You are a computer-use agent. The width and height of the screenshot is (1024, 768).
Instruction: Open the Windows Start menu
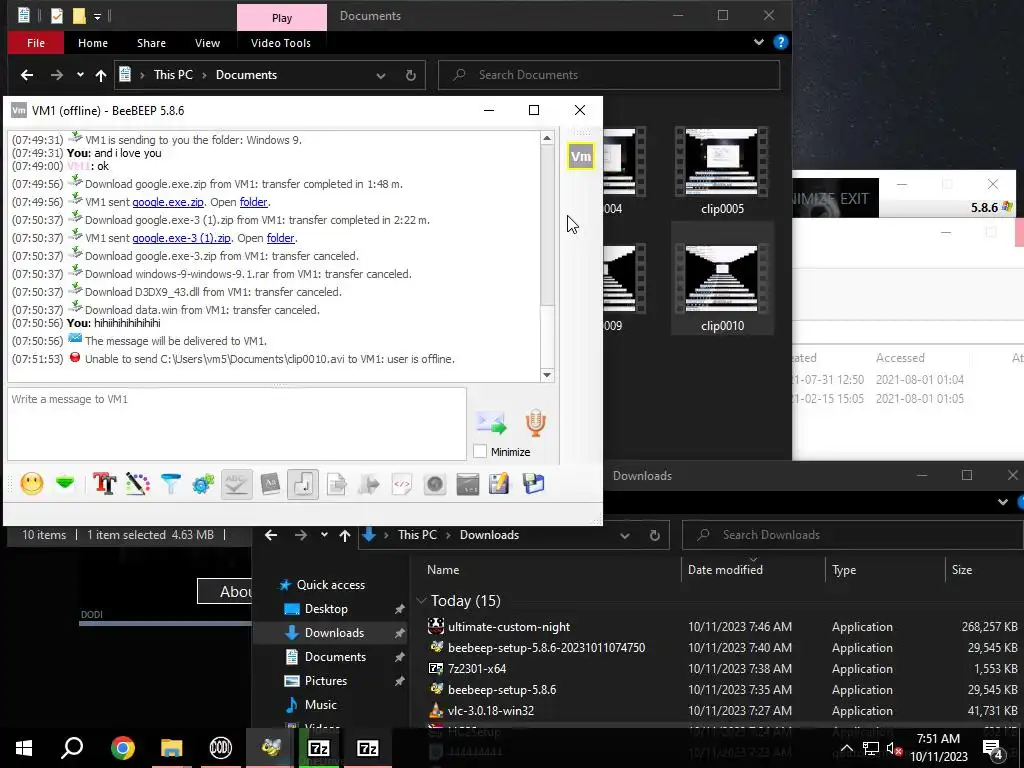(24, 748)
